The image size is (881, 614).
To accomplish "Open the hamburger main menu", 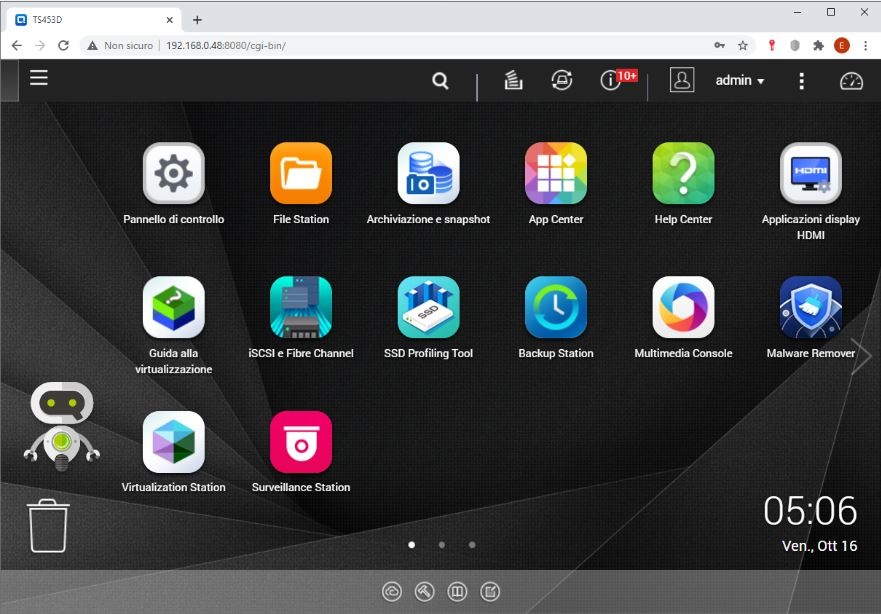I will (39, 78).
